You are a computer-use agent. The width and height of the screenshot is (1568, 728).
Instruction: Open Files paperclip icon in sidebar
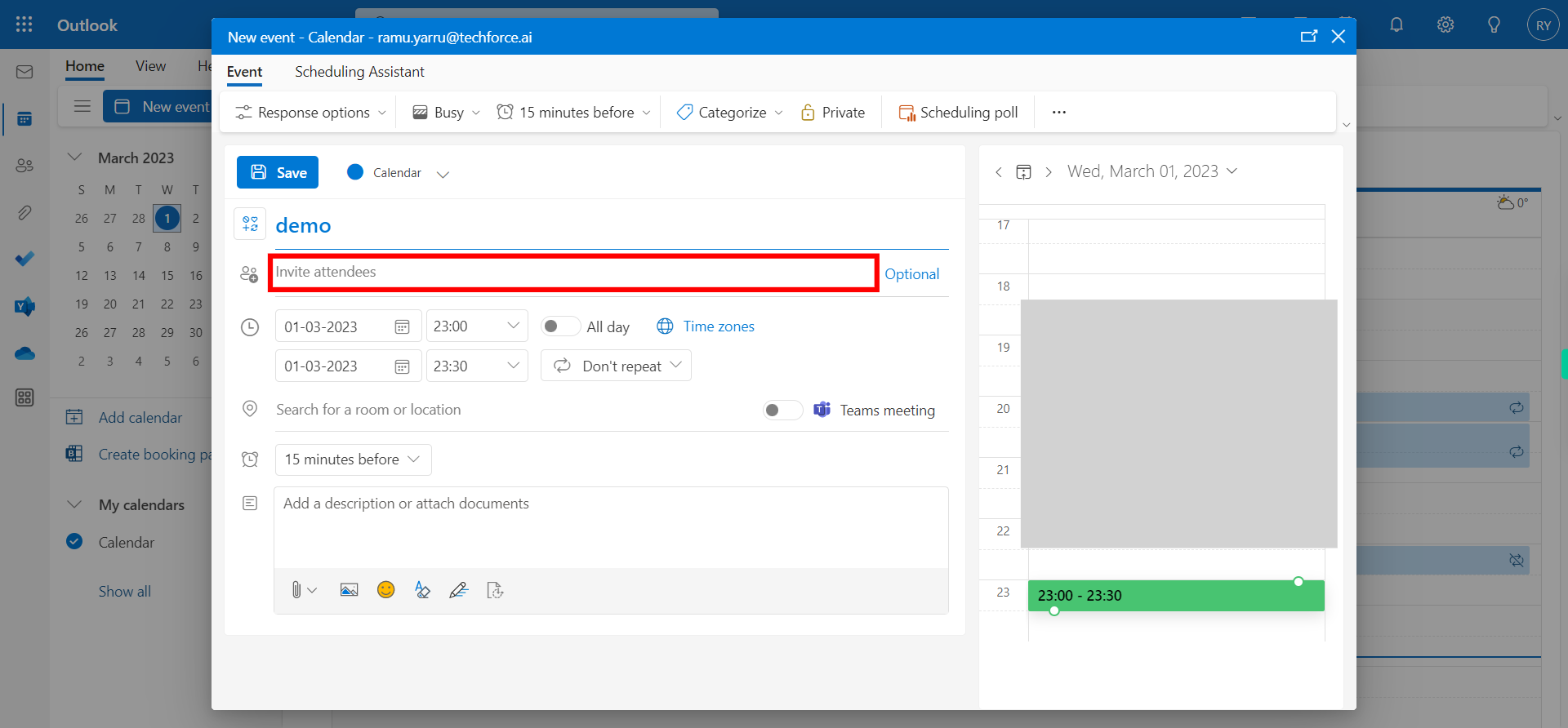click(x=24, y=213)
